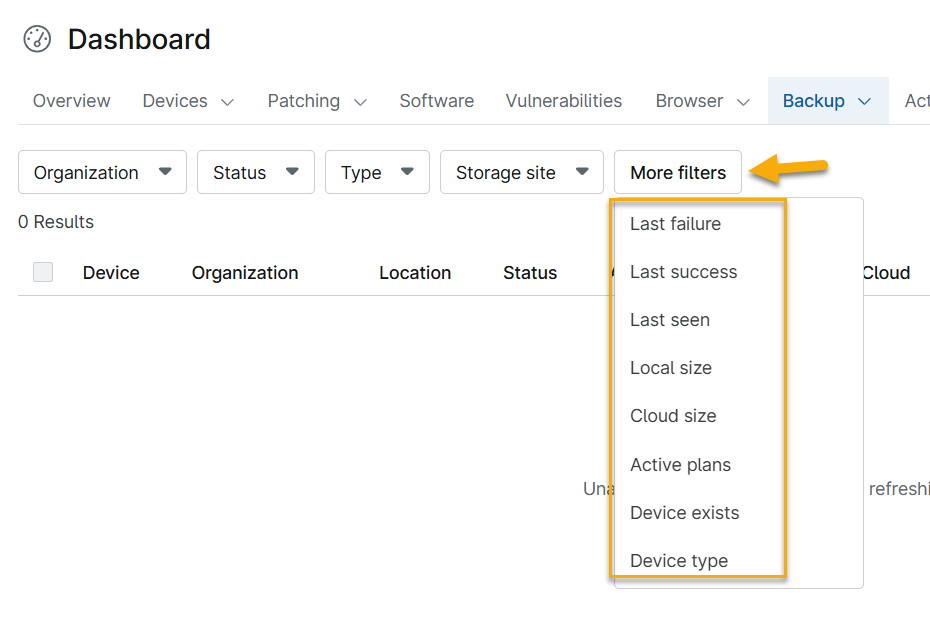The width and height of the screenshot is (930, 626).
Task: Select Last failure filter option
Action: tap(675, 224)
